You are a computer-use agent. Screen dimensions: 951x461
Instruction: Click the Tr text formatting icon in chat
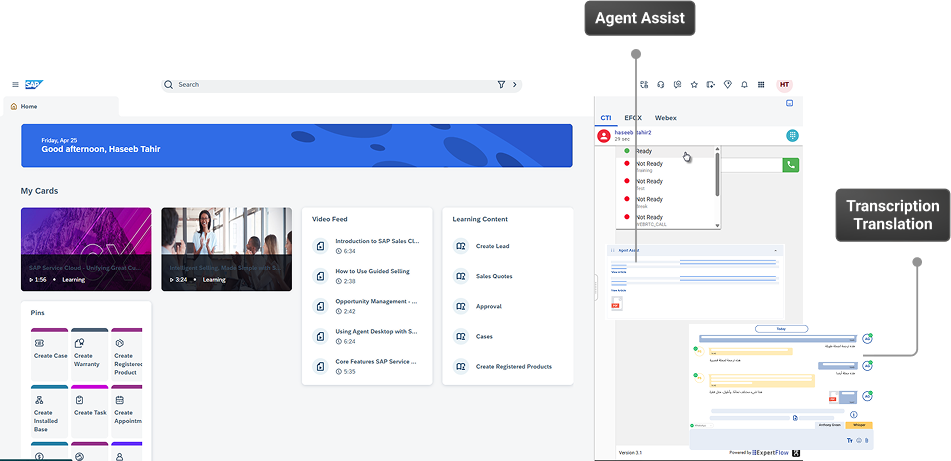point(850,440)
